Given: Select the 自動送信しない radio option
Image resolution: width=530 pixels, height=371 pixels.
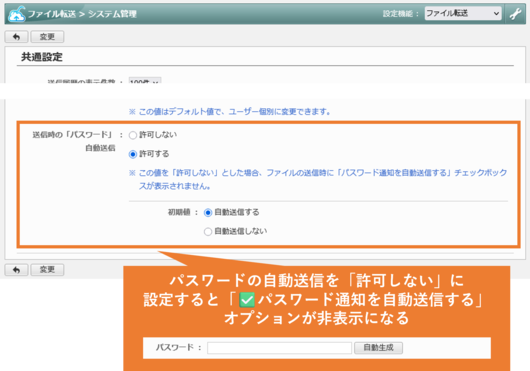Looking at the screenshot, I should tap(208, 231).
